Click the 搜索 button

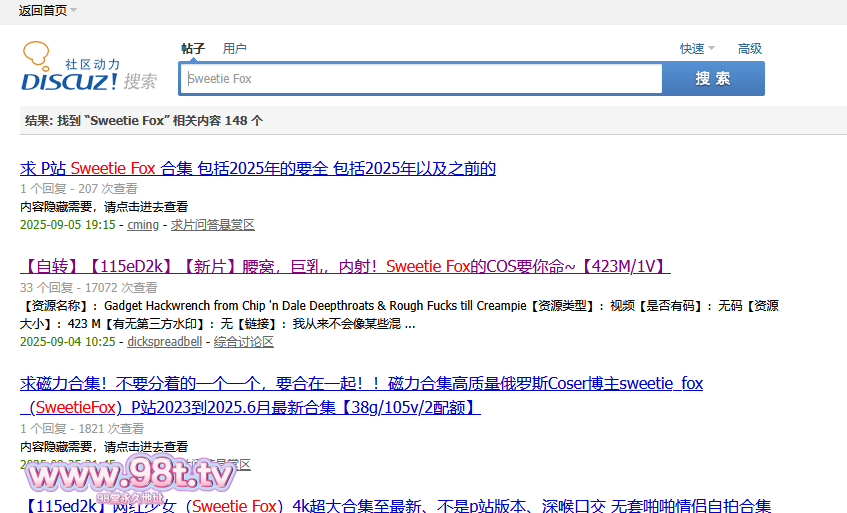(713, 79)
